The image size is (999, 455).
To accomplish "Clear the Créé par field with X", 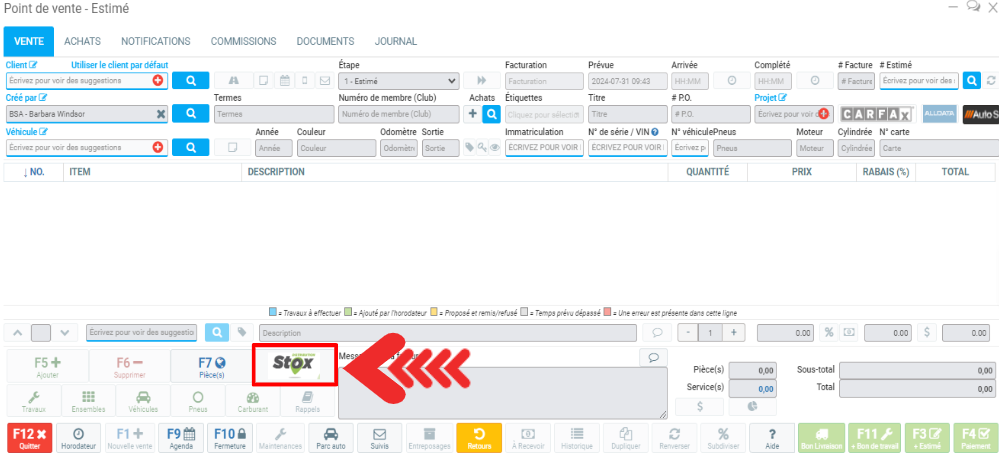I will point(159,114).
